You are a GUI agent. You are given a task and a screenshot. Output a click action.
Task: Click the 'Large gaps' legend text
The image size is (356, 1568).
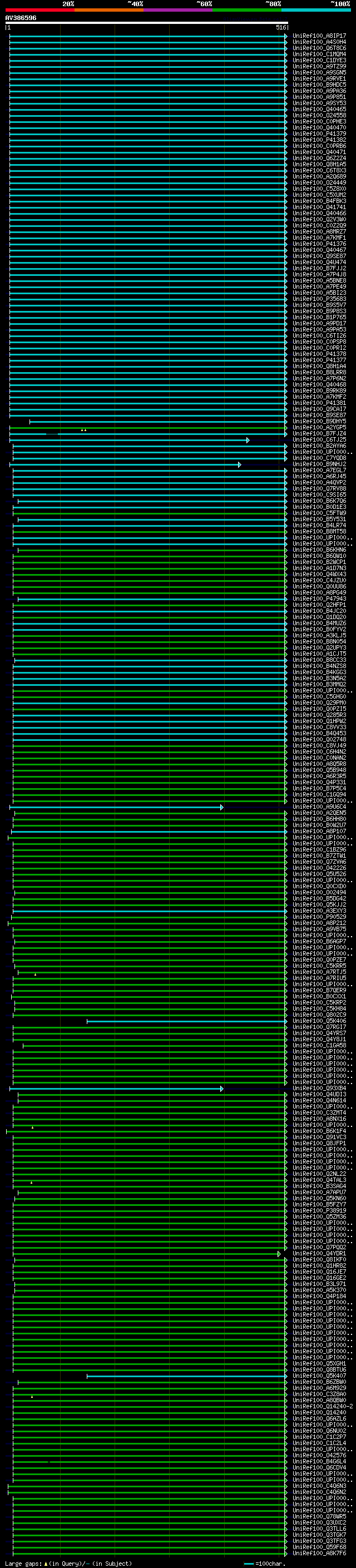tap(23, 1563)
